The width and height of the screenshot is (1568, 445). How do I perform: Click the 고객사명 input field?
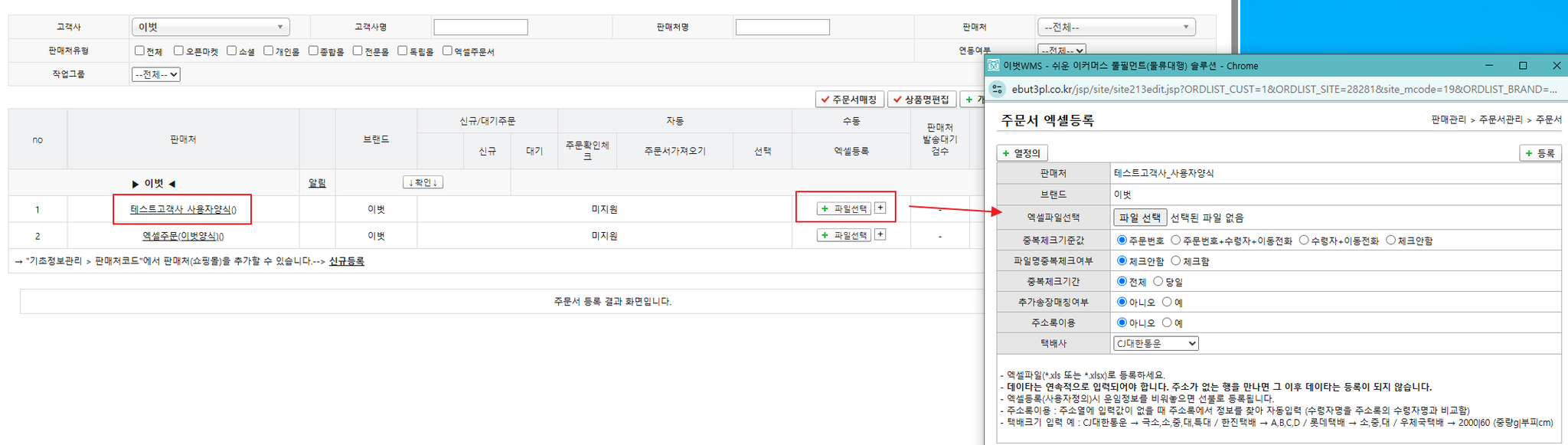481,28
